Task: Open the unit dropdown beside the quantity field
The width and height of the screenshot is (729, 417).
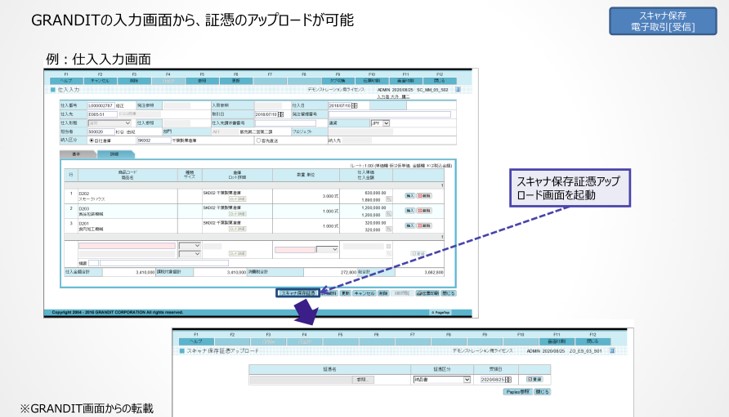Action: tap(327, 250)
